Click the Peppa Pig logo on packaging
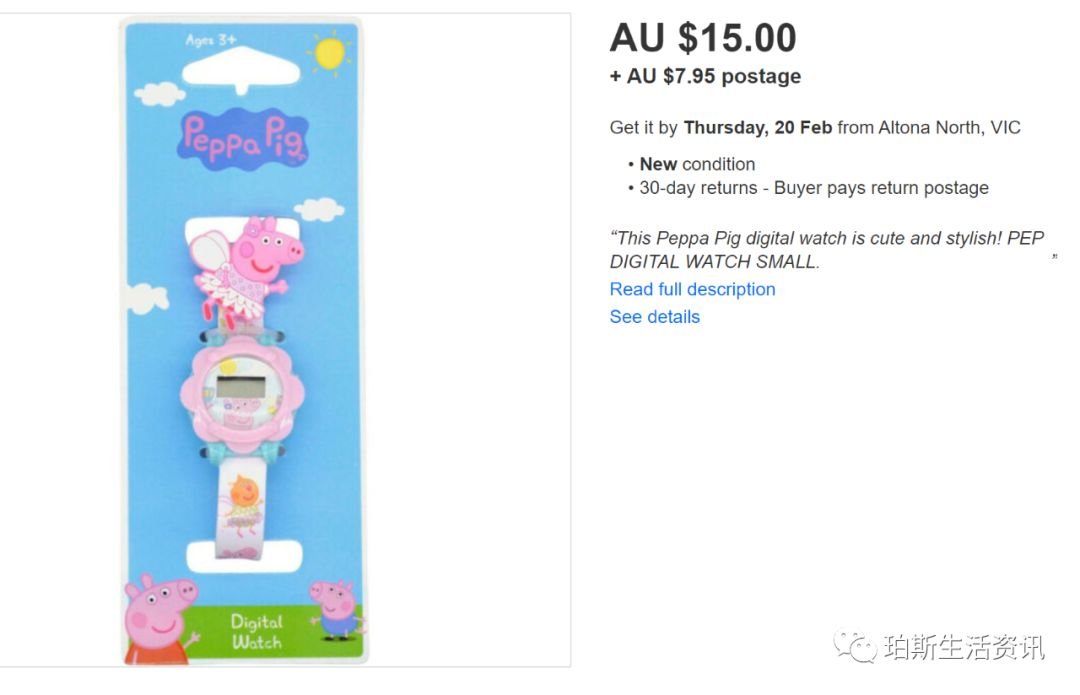Viewport: 1080px width, 695px height. 242,138
